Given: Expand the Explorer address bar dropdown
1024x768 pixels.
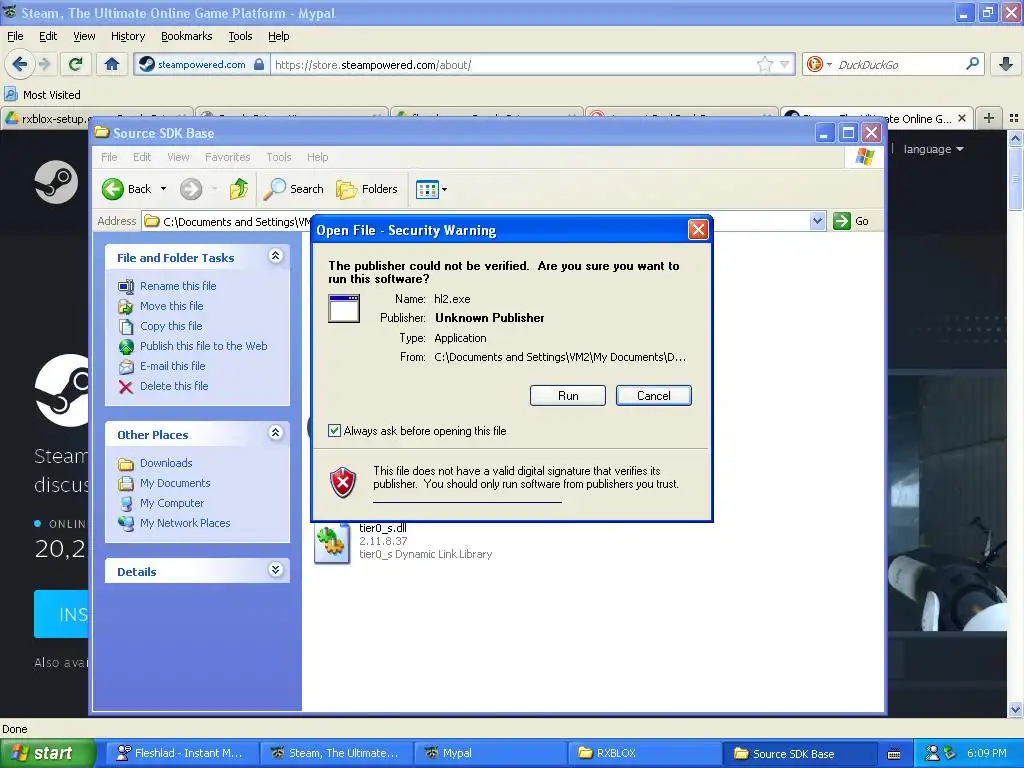Looking at the screenshot, I should (817, 221).
